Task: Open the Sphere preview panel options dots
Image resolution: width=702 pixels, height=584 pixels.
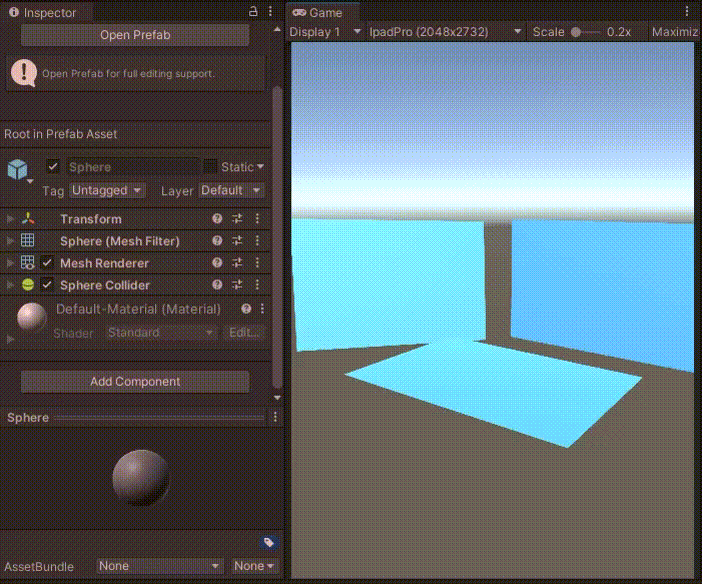Action: click(x=275, y=417)
